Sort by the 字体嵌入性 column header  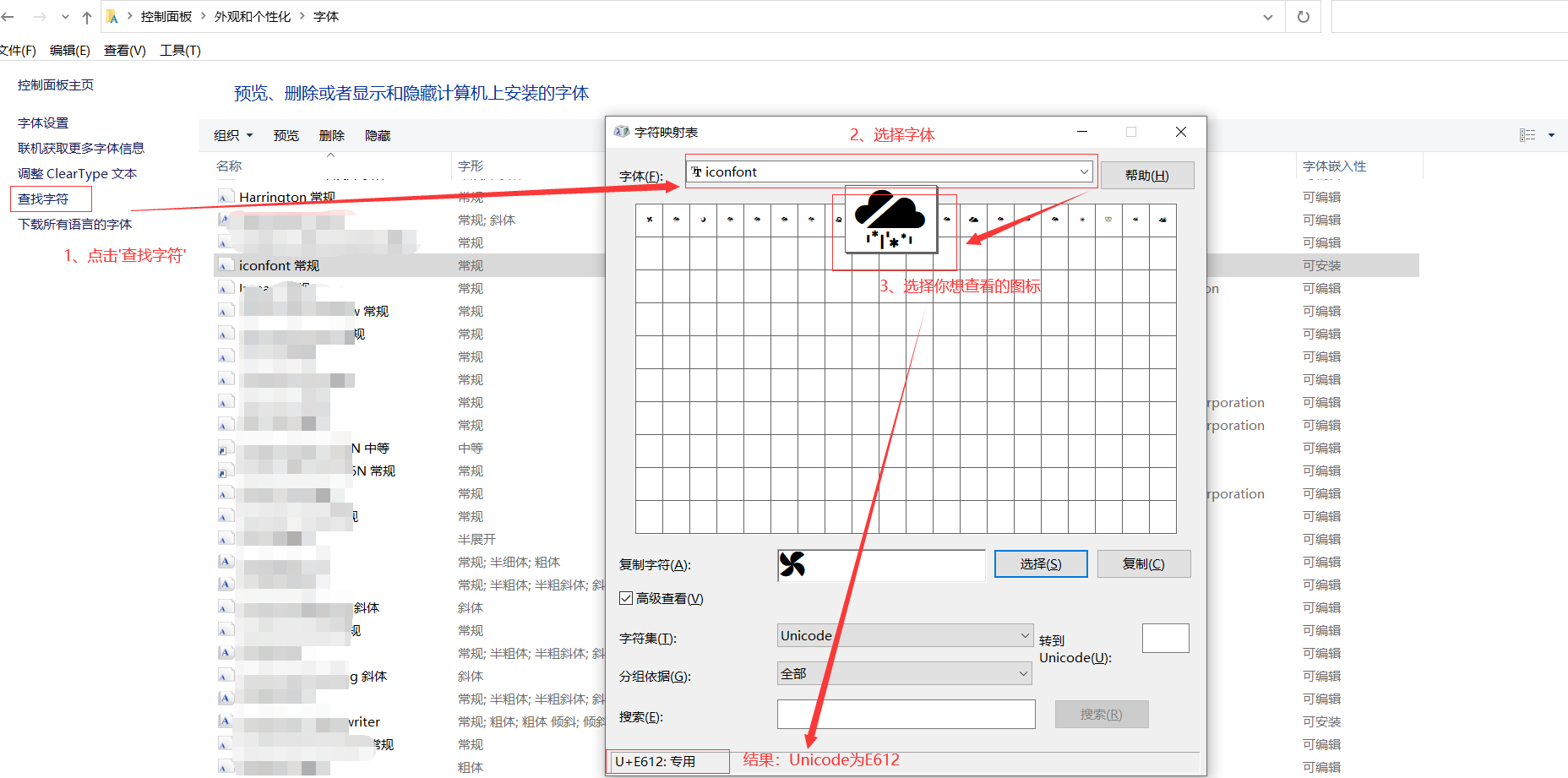(x=1335, y=166)
